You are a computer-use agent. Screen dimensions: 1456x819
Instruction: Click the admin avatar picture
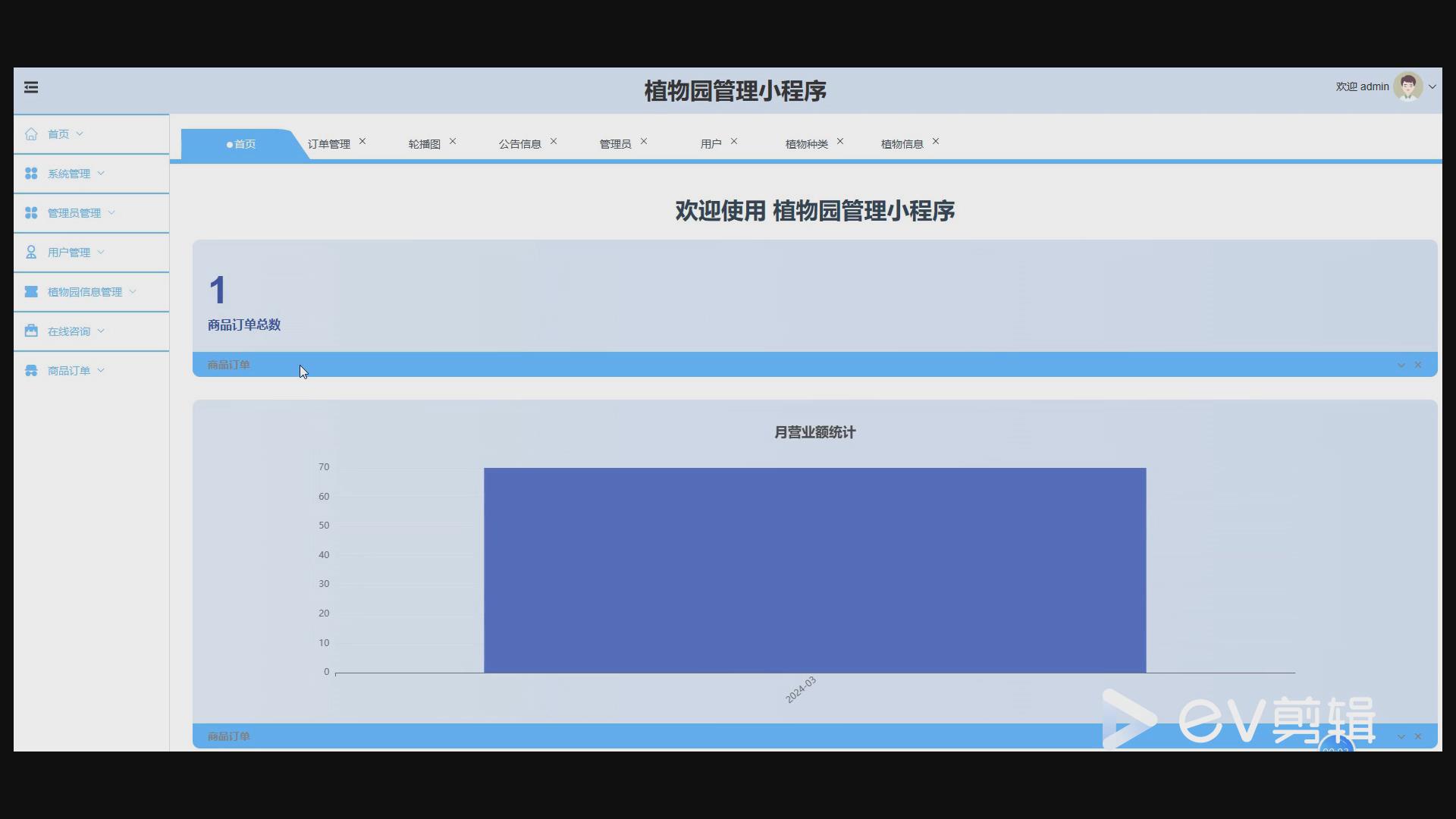pyautogui.click(x=1407, y=86)
